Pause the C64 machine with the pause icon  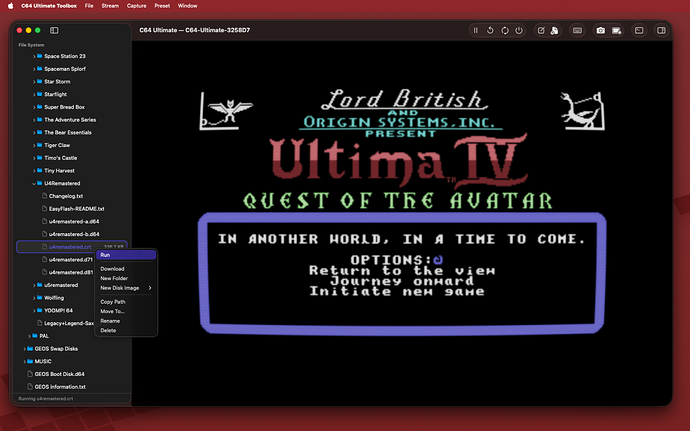476,30
